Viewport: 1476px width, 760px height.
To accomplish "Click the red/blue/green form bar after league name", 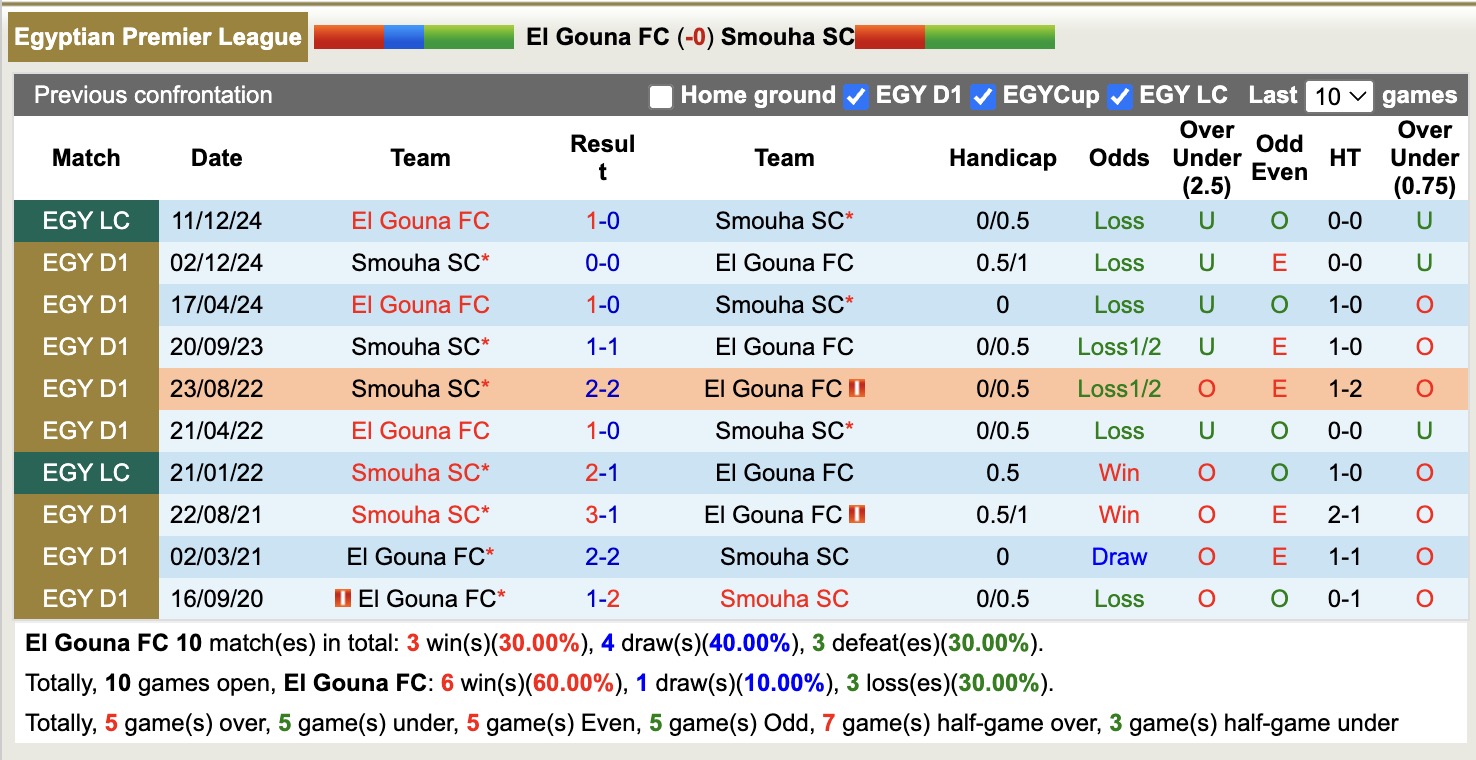I will [x=413, y=37].
